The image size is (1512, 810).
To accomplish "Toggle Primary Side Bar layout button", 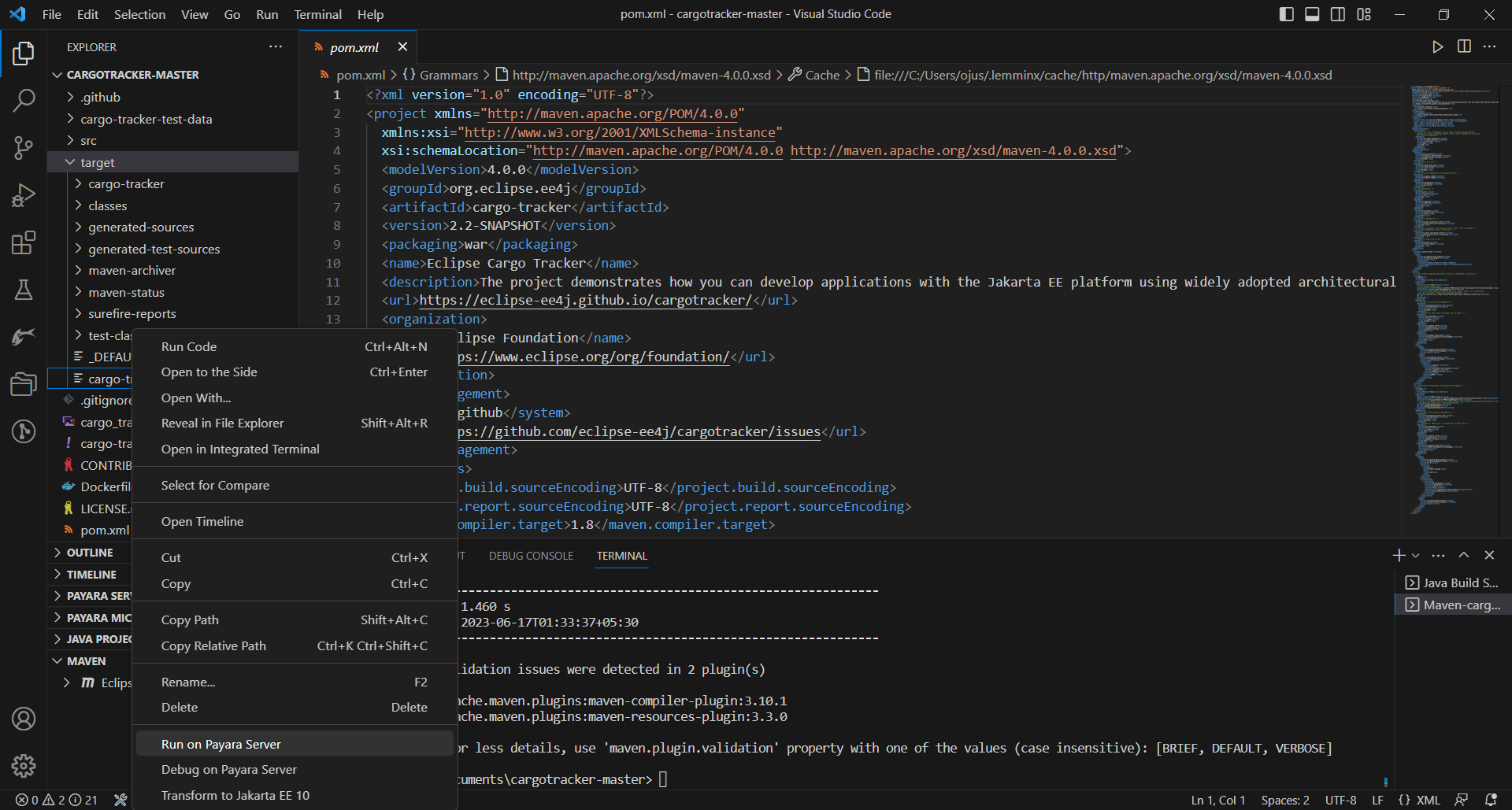I will tap(1287, 14).
